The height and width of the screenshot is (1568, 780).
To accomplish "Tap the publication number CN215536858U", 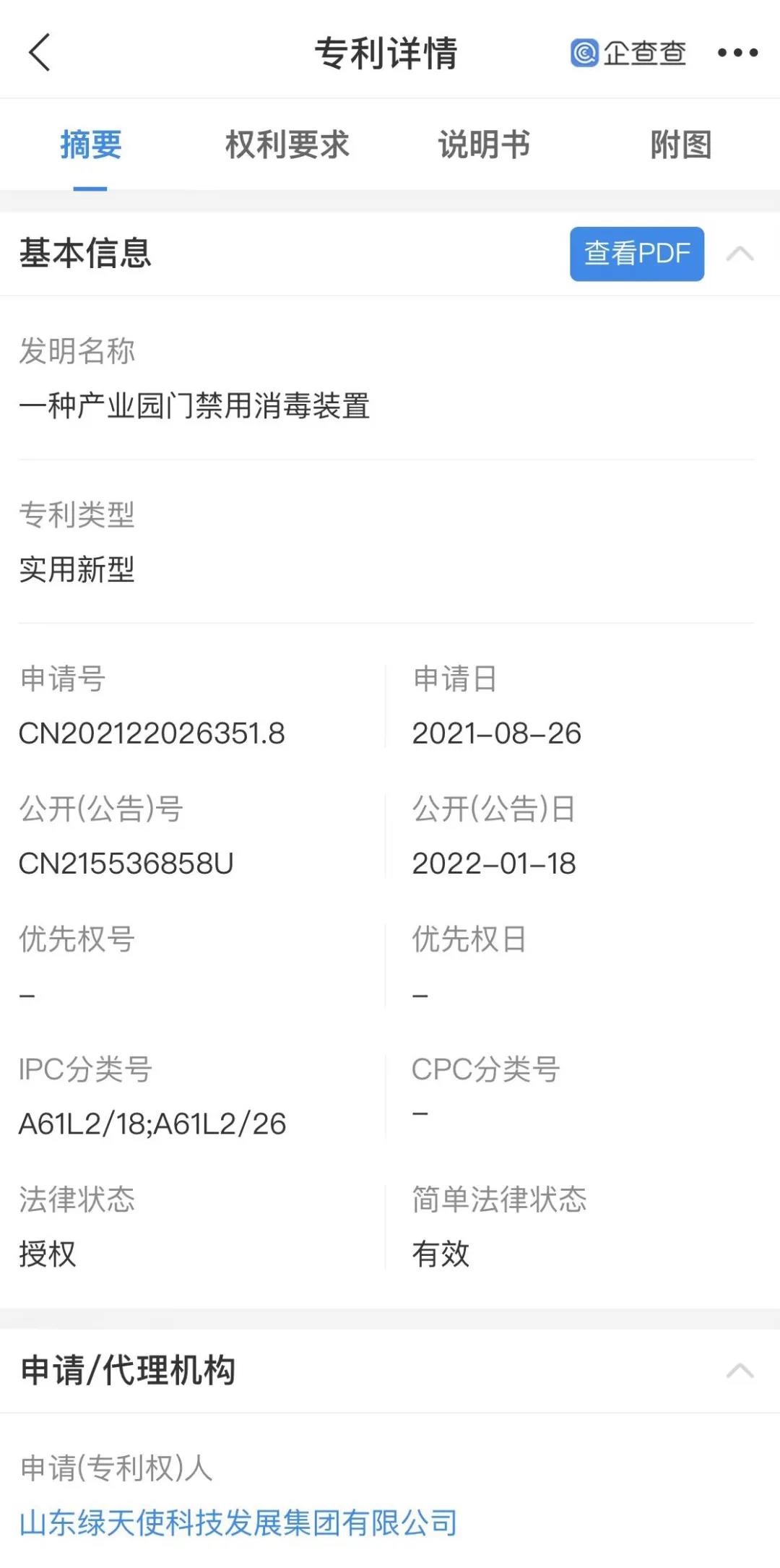I will (126, 863).
